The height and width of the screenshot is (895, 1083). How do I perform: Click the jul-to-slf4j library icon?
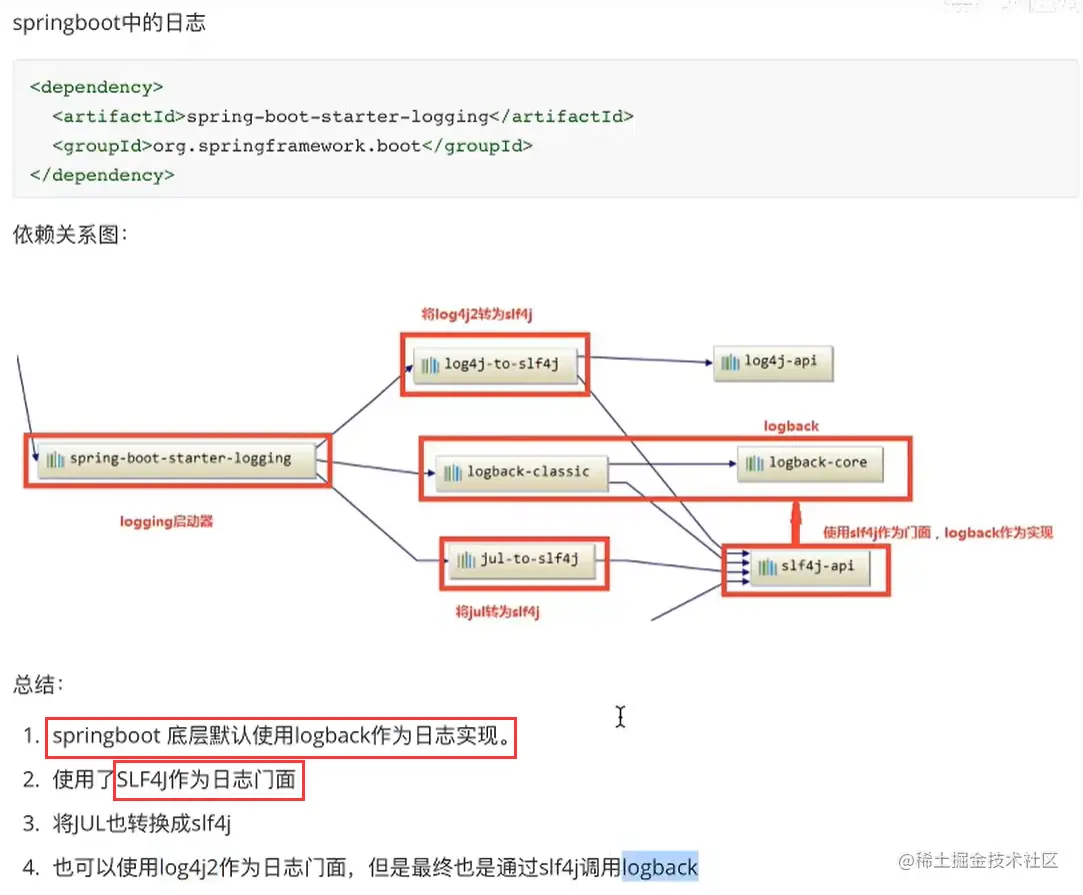(x=466, y=559)
